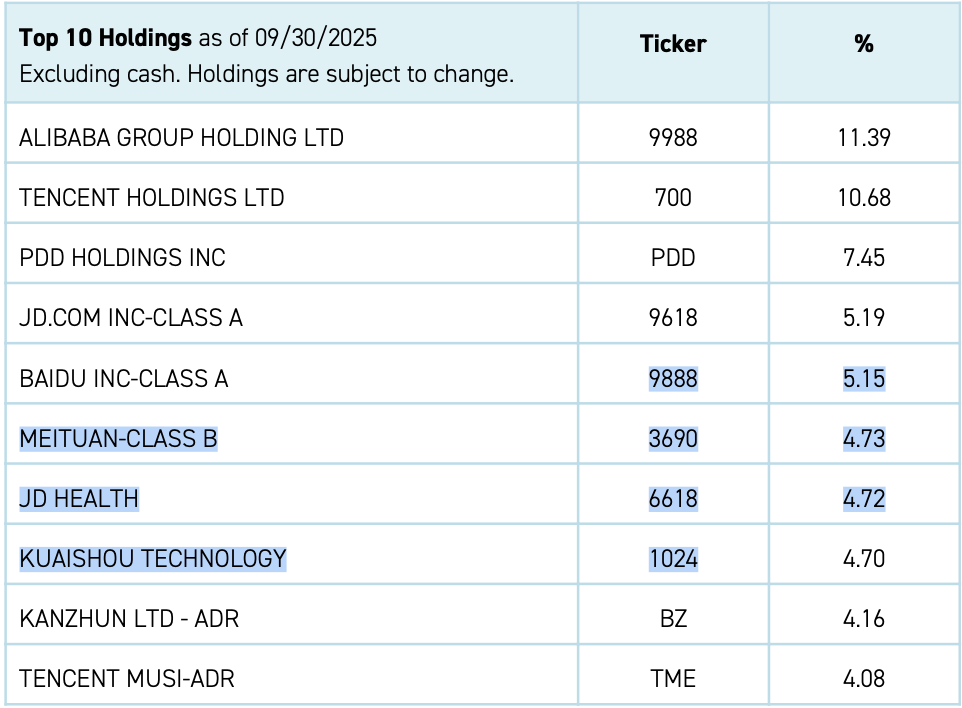
Task: Click the highlighted JD HEALTH name
Action: (79, 499)
